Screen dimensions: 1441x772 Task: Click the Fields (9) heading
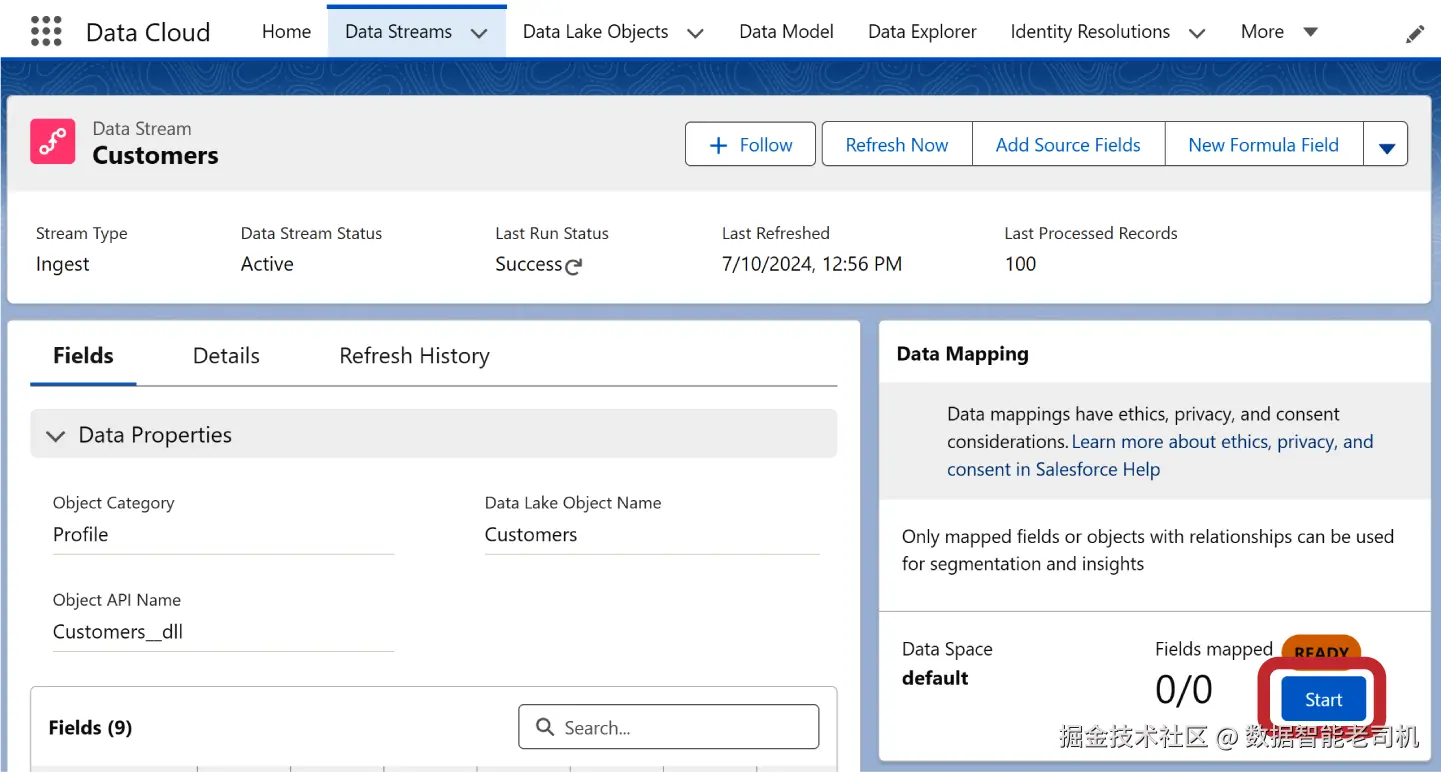90,727
